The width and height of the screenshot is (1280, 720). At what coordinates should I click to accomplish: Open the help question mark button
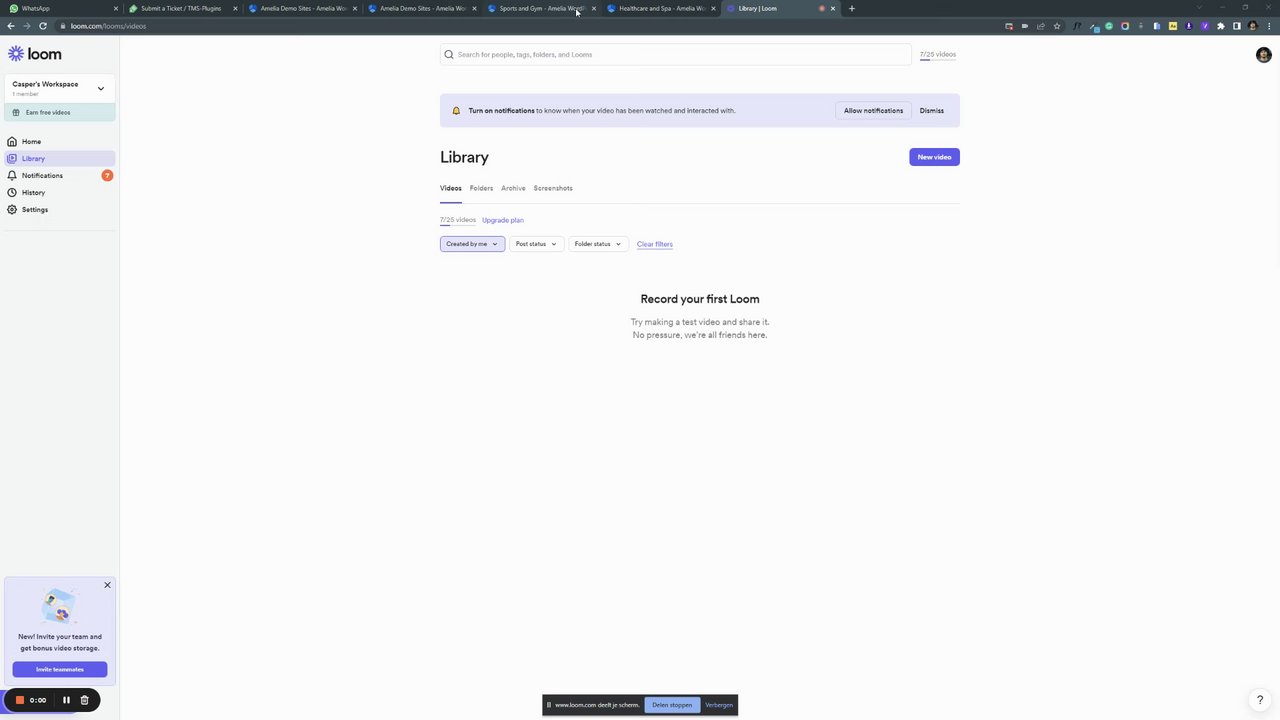click(x=1260, y=700)
